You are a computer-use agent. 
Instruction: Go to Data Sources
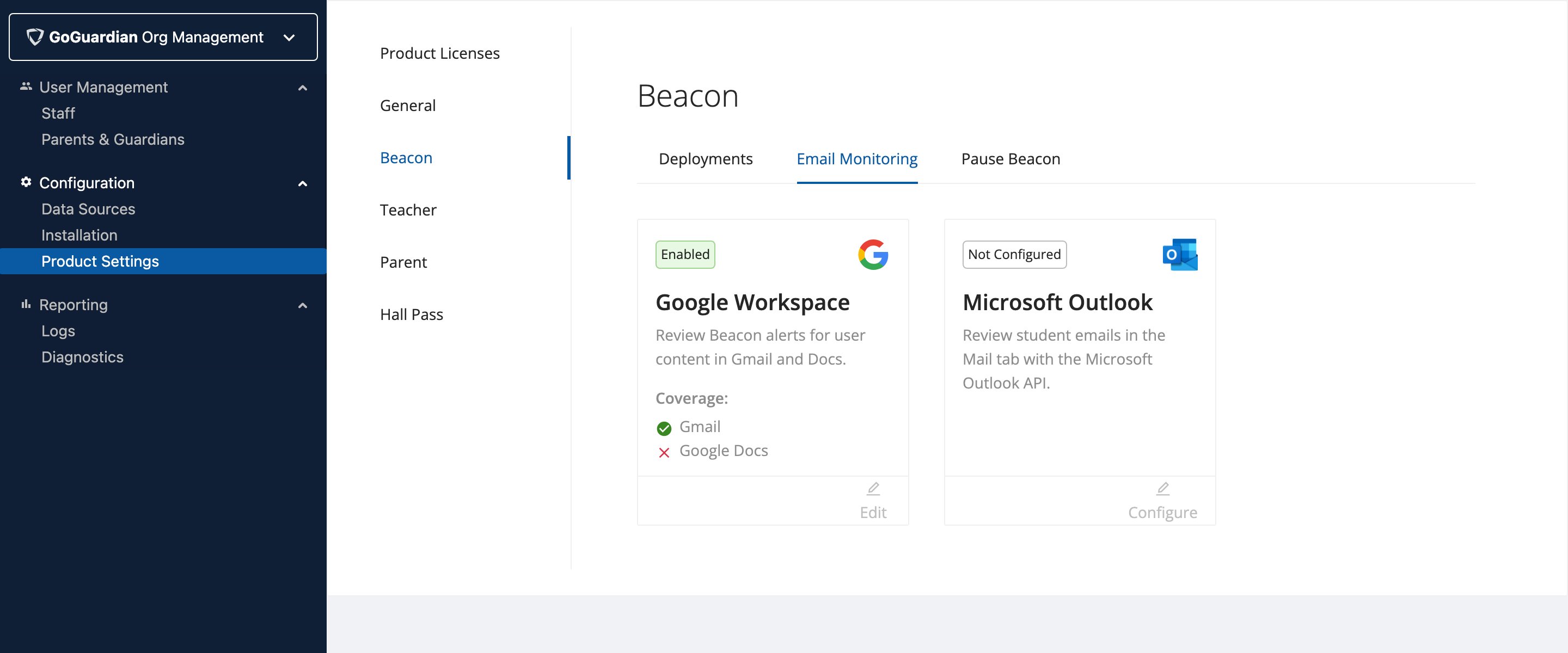click(x=88, y=209)
